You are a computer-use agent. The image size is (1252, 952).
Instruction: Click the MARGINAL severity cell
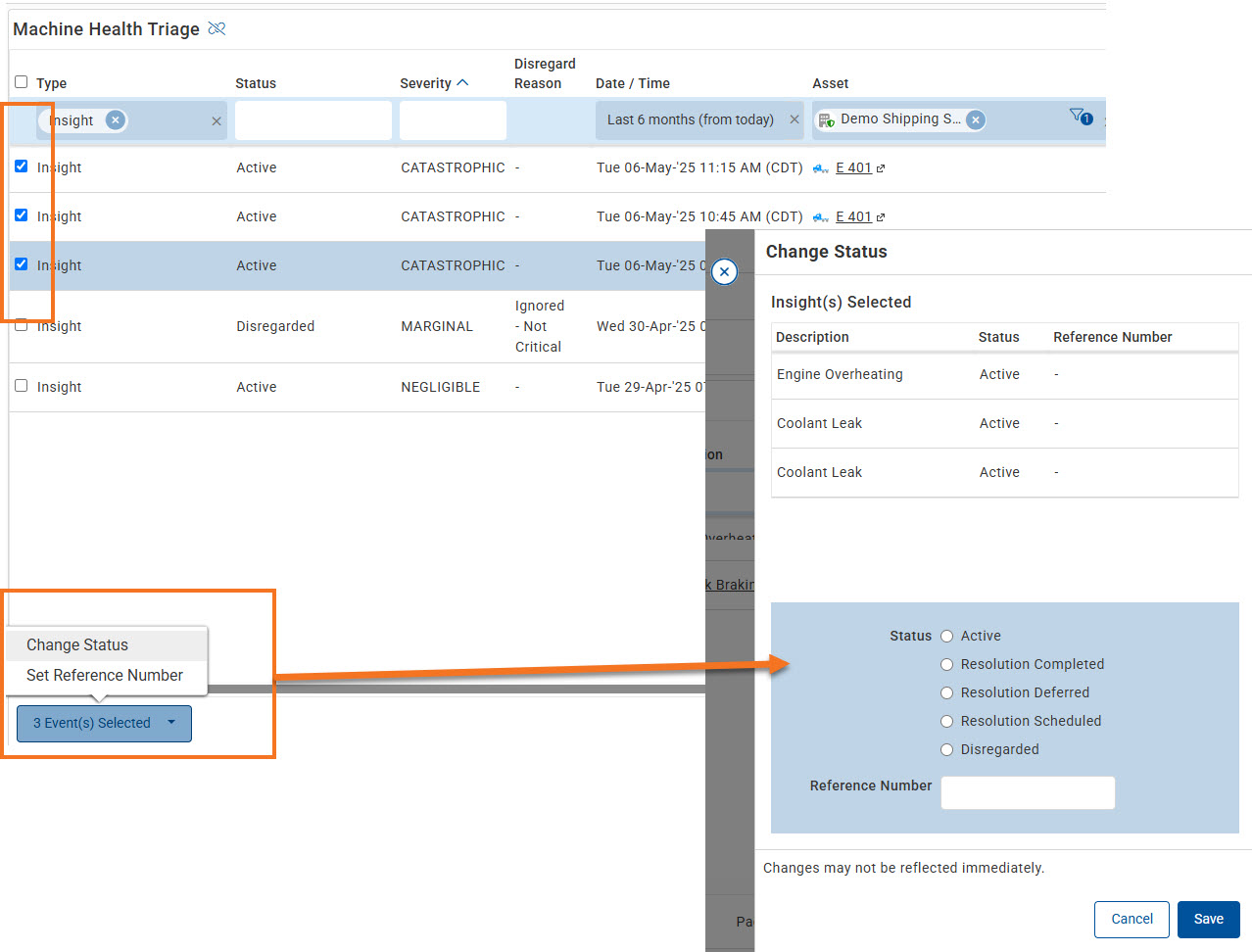coord(437,326)
